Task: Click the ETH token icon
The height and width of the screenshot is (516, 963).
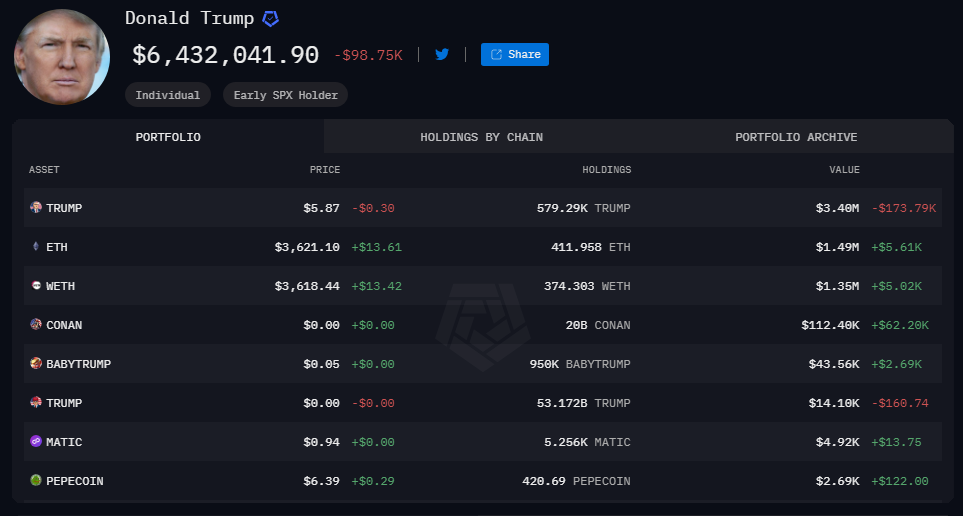Action: coord(36,247)
